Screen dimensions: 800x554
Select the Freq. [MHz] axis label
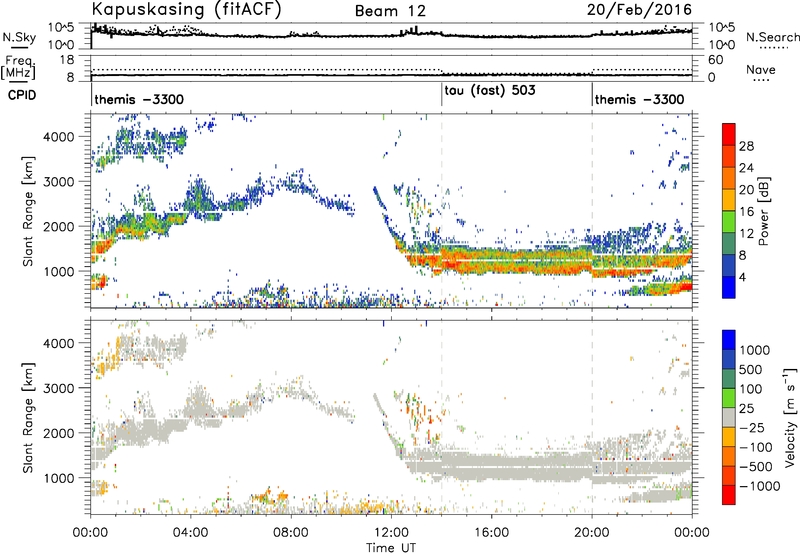pos(18,67)
